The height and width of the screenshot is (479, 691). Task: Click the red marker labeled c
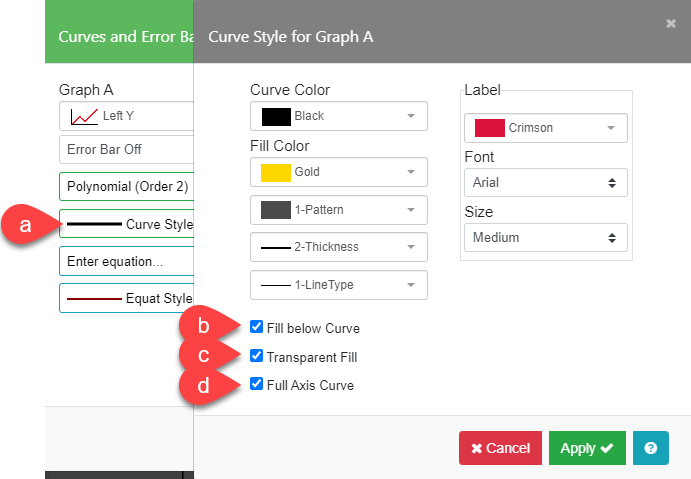pos(205,356)
